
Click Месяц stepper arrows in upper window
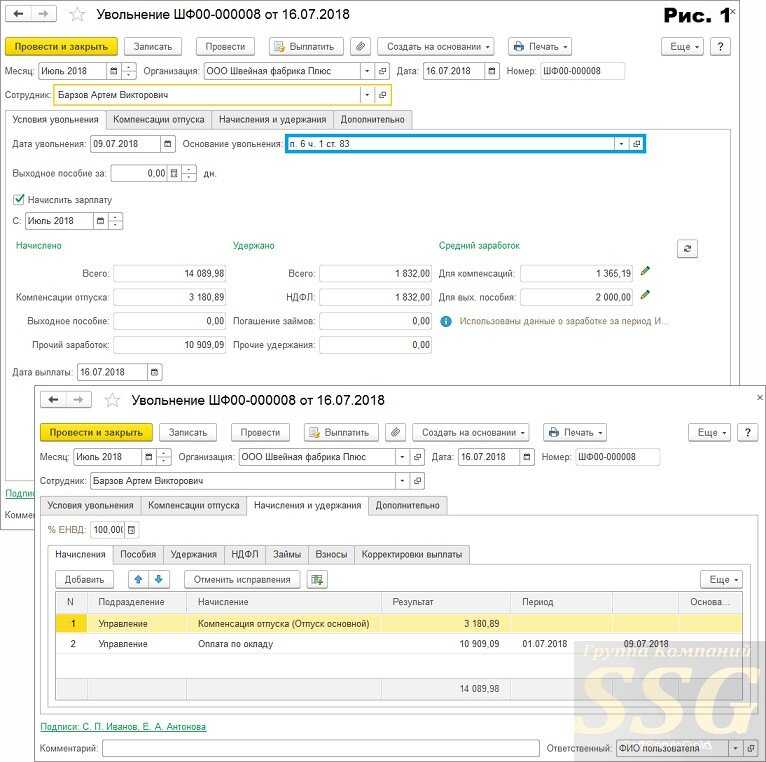click(128, 71)
